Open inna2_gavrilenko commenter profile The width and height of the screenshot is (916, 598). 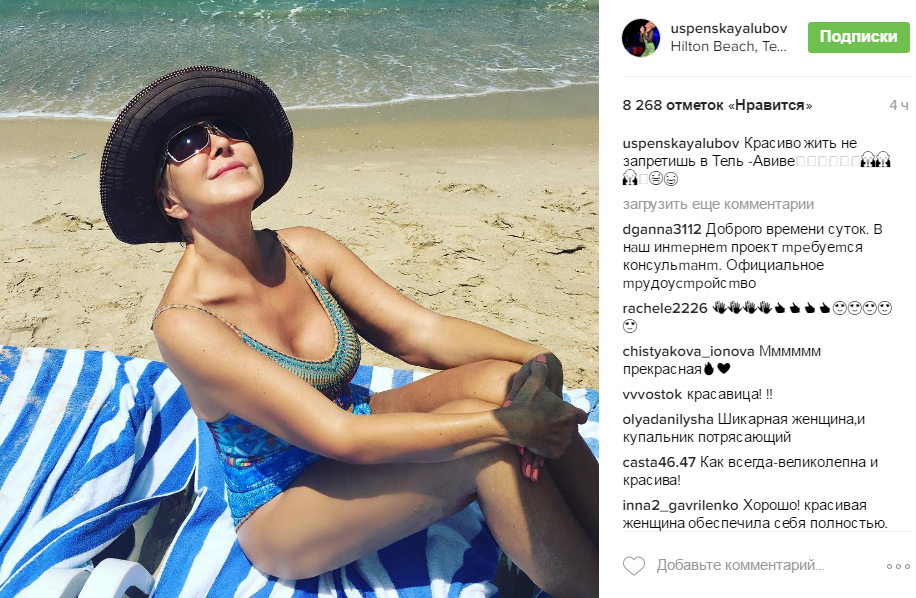pos(681,505)
